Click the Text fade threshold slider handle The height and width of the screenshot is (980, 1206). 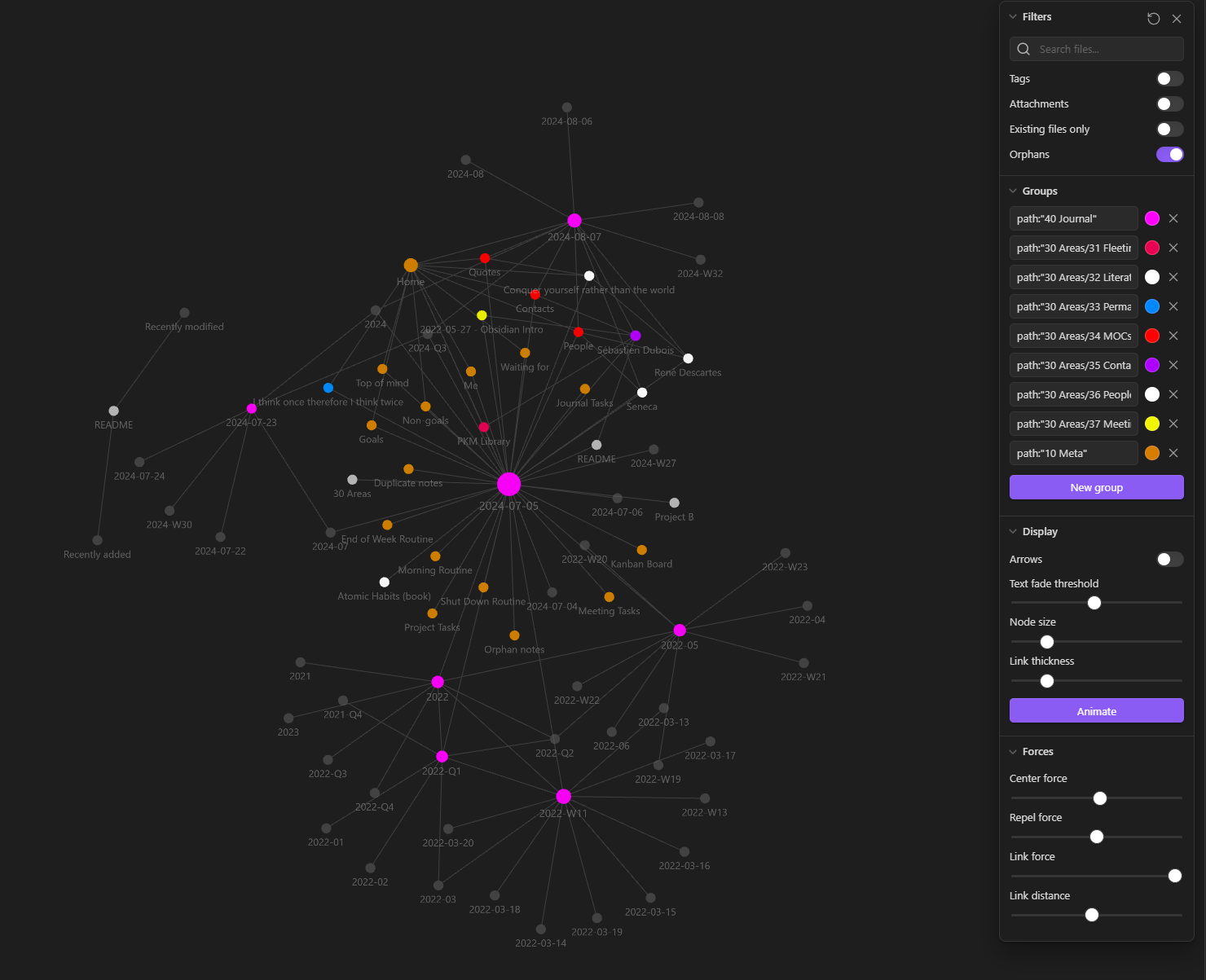coord(1094,603)
